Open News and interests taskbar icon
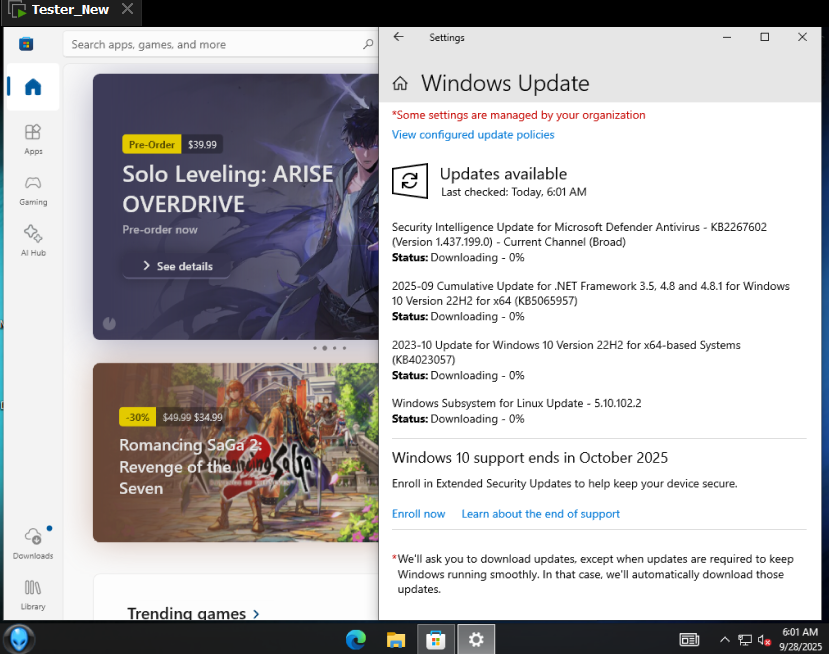The image size is (829, 654). [x=689, y=640]
